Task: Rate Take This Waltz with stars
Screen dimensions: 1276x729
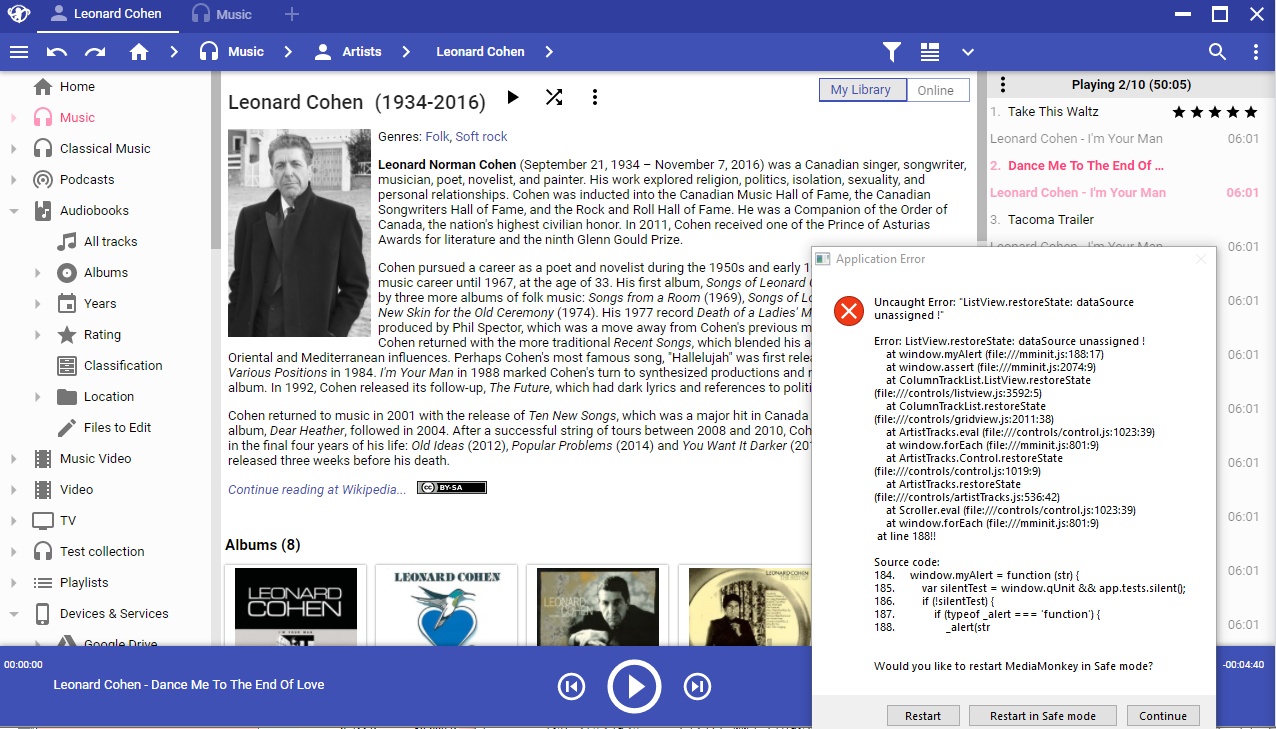Action: pos(1213,112)
